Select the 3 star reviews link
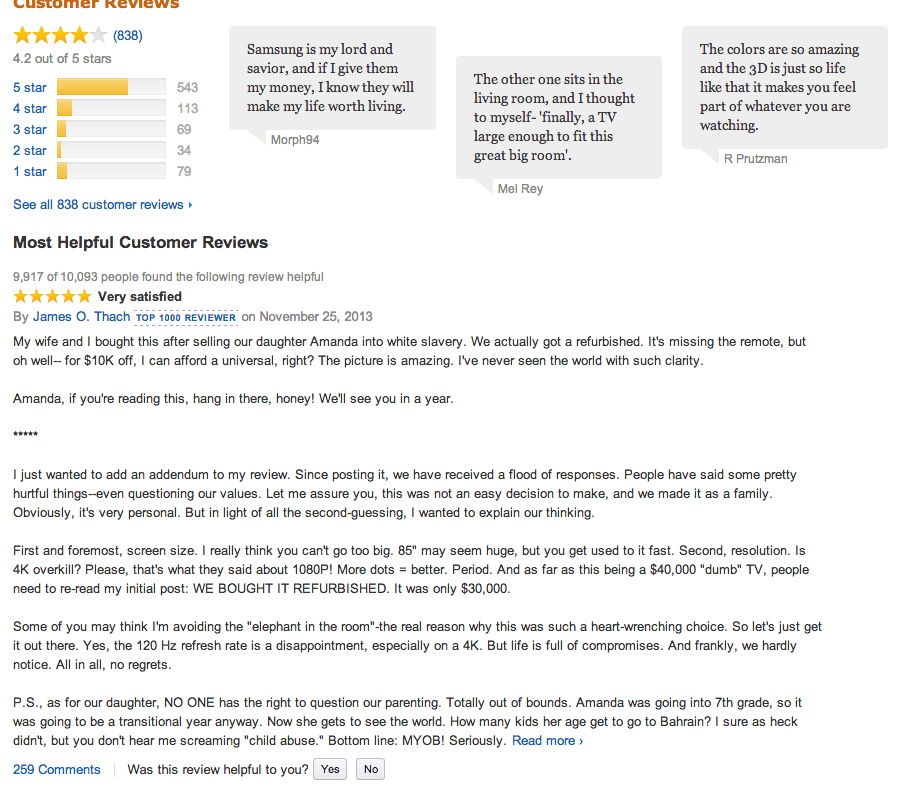The height and width of the screenshot is (785, 902). [x=30, y=129]
